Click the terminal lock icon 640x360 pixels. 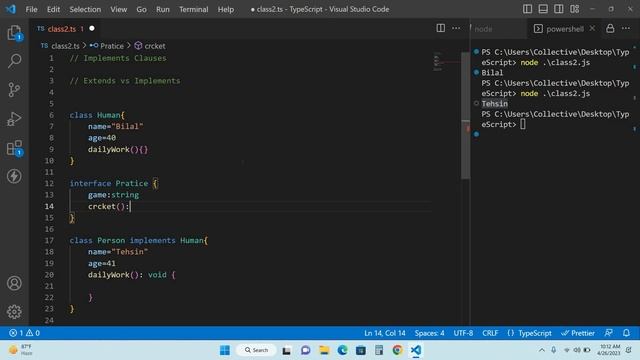coord(610,28)
